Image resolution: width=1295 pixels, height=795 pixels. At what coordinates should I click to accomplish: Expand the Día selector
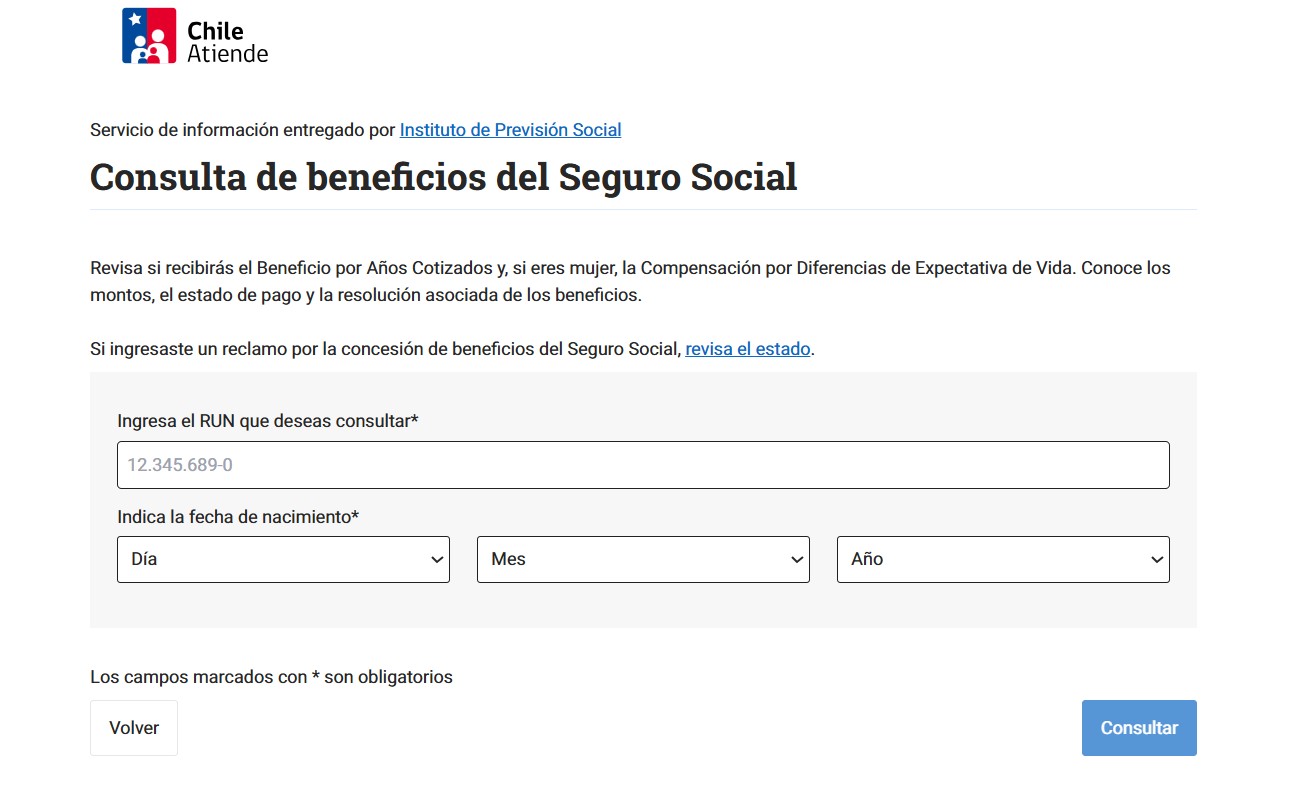pos(283,559)
